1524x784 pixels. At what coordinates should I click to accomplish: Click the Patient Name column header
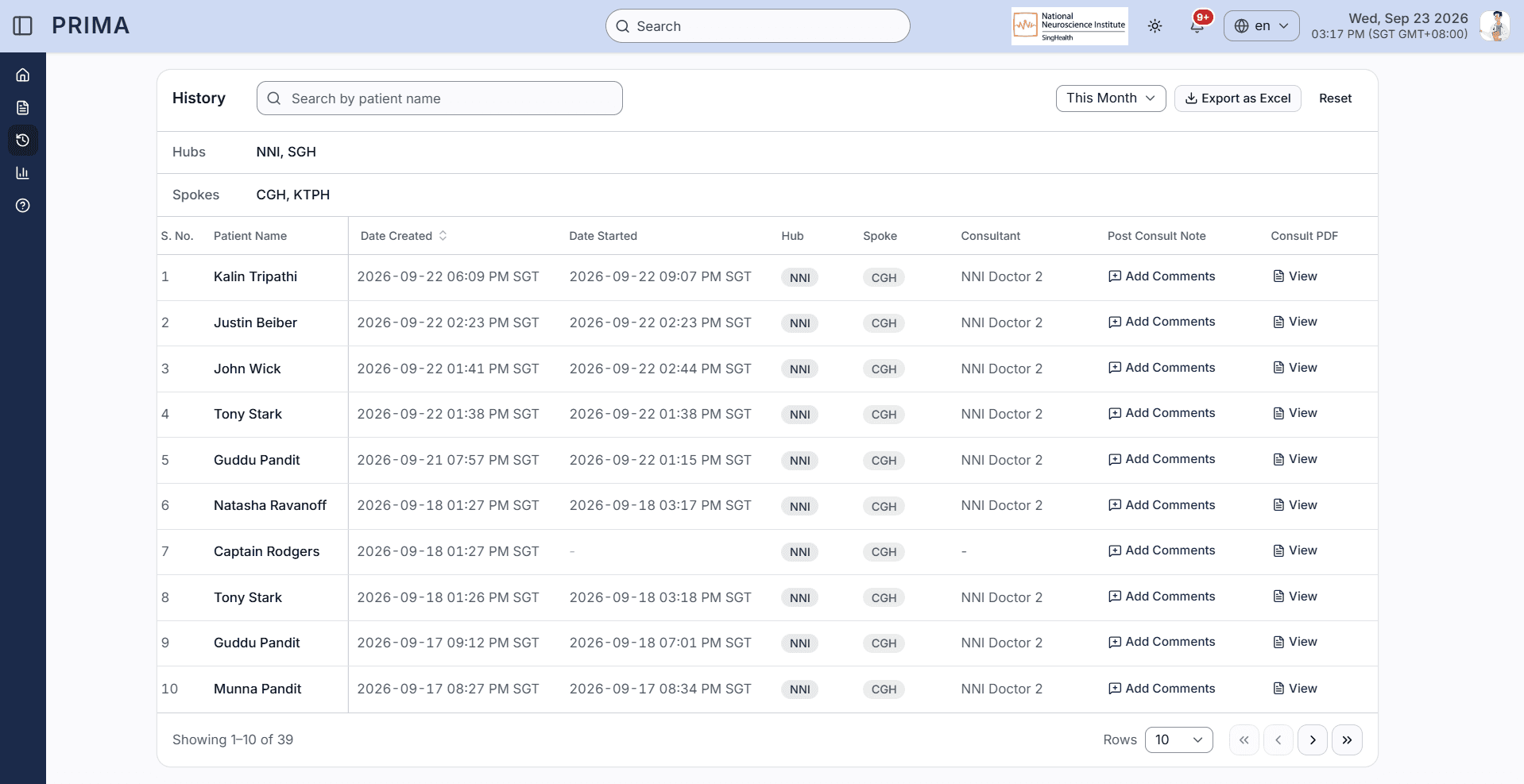(x=250, y=236)
